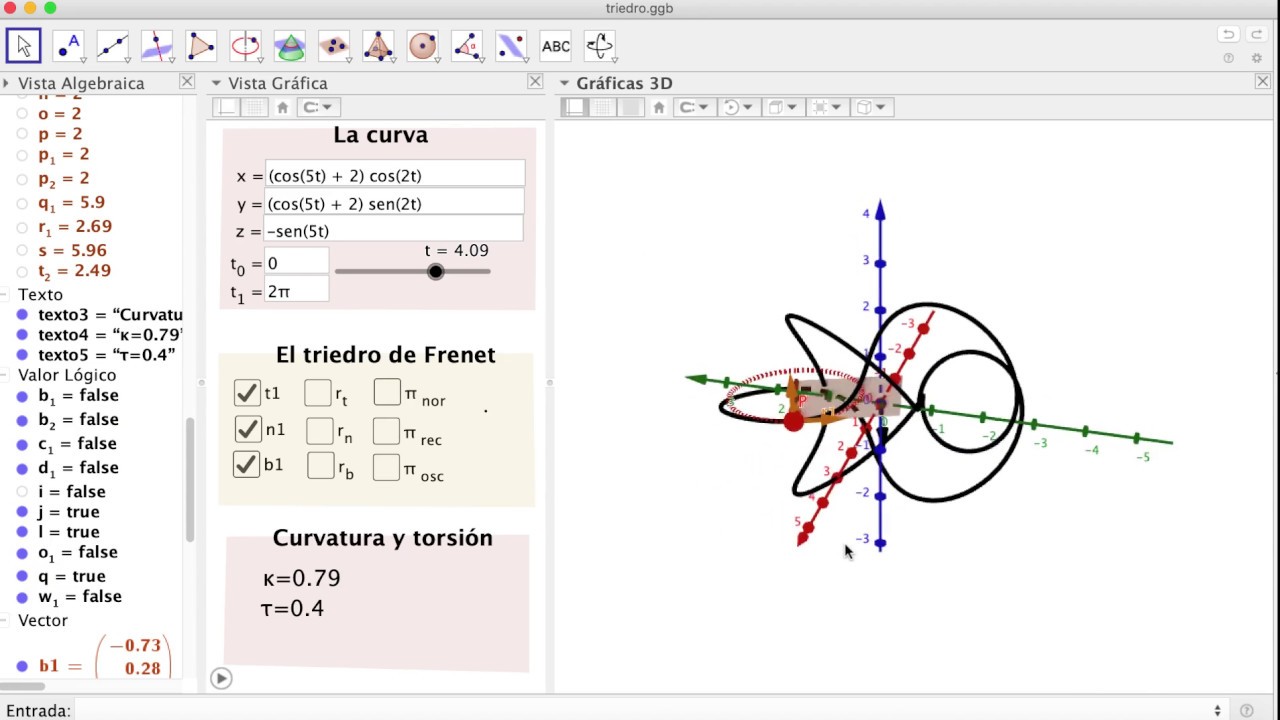This screenshot has width=1280, height=720.
Task: Click the Undo arrow icon
Action: click(x=1228, y=35)
